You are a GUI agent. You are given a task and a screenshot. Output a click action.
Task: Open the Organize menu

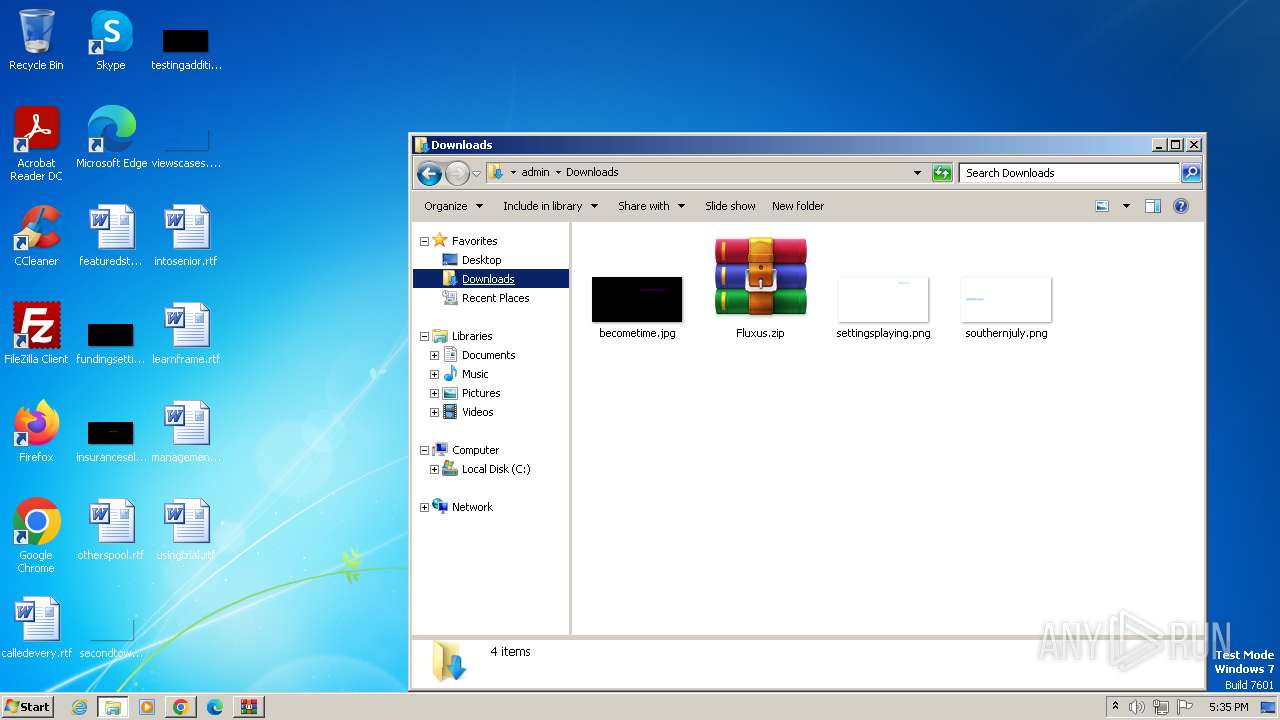coord(453,206)
